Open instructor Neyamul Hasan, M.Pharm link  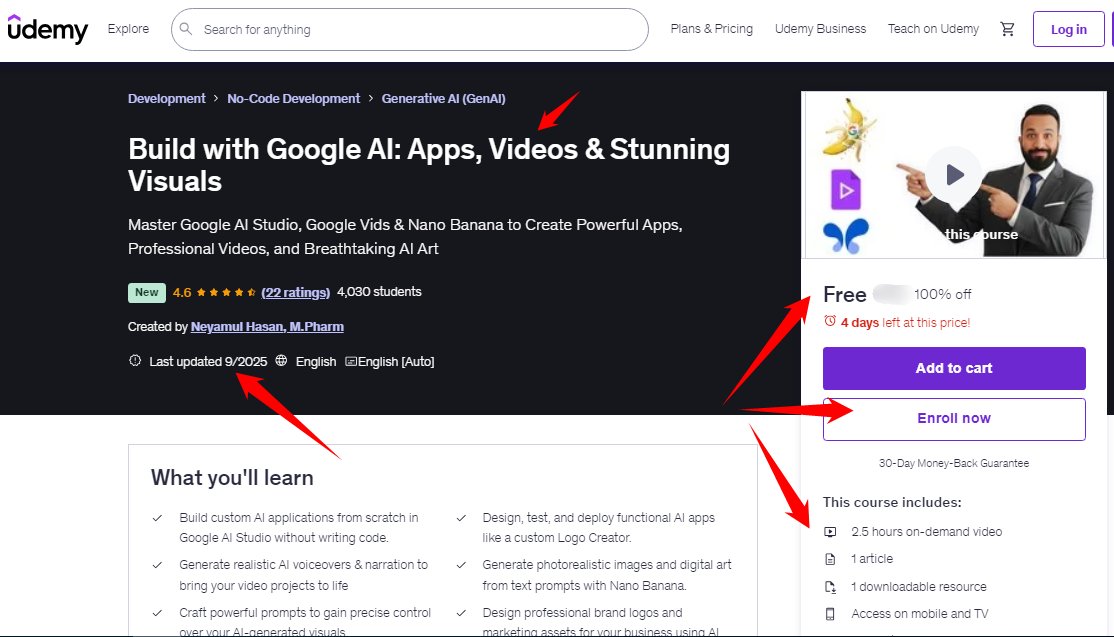[x=267, y=327]
